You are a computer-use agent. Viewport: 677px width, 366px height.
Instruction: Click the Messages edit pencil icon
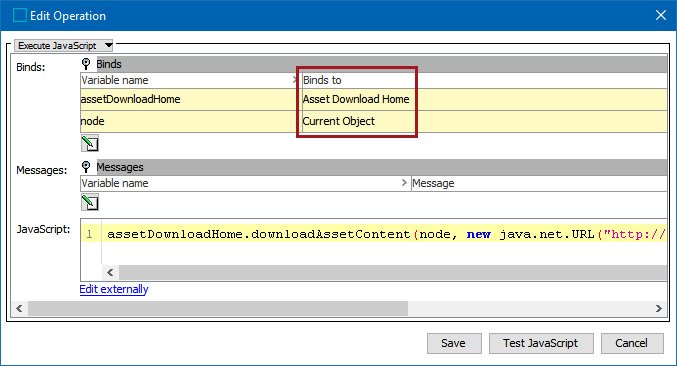(x=90, y=202)
